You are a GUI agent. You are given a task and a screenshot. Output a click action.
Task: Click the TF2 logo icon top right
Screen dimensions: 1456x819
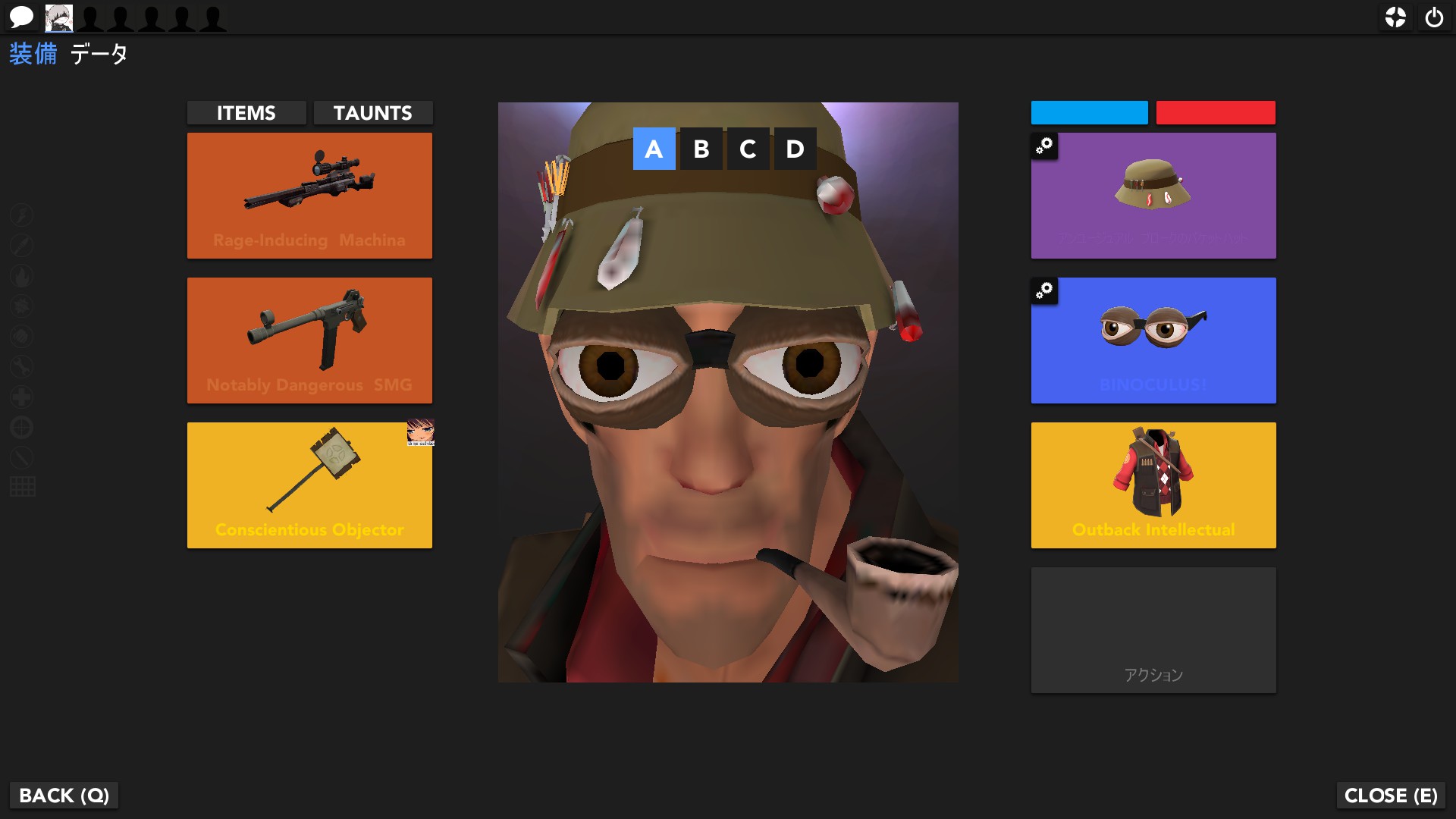point(1395,17)
